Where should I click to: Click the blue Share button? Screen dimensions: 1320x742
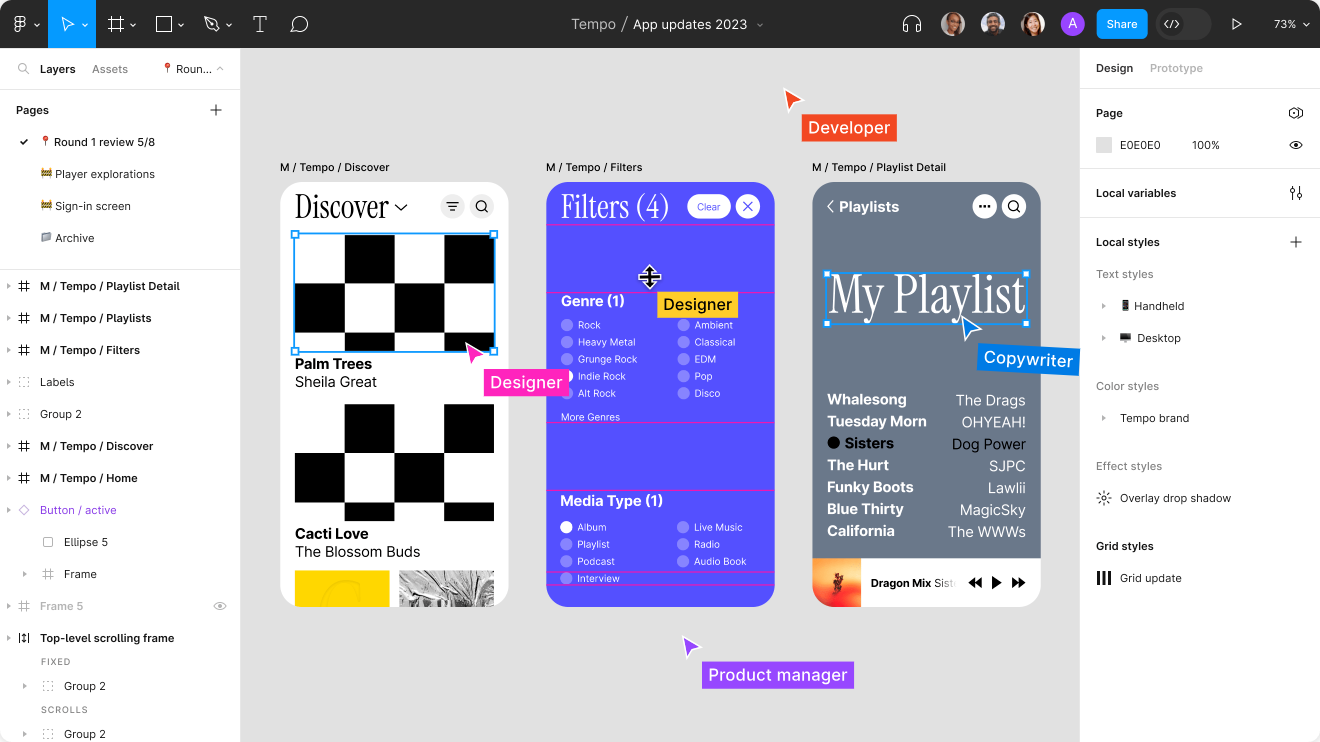(x=1121, y=24)
